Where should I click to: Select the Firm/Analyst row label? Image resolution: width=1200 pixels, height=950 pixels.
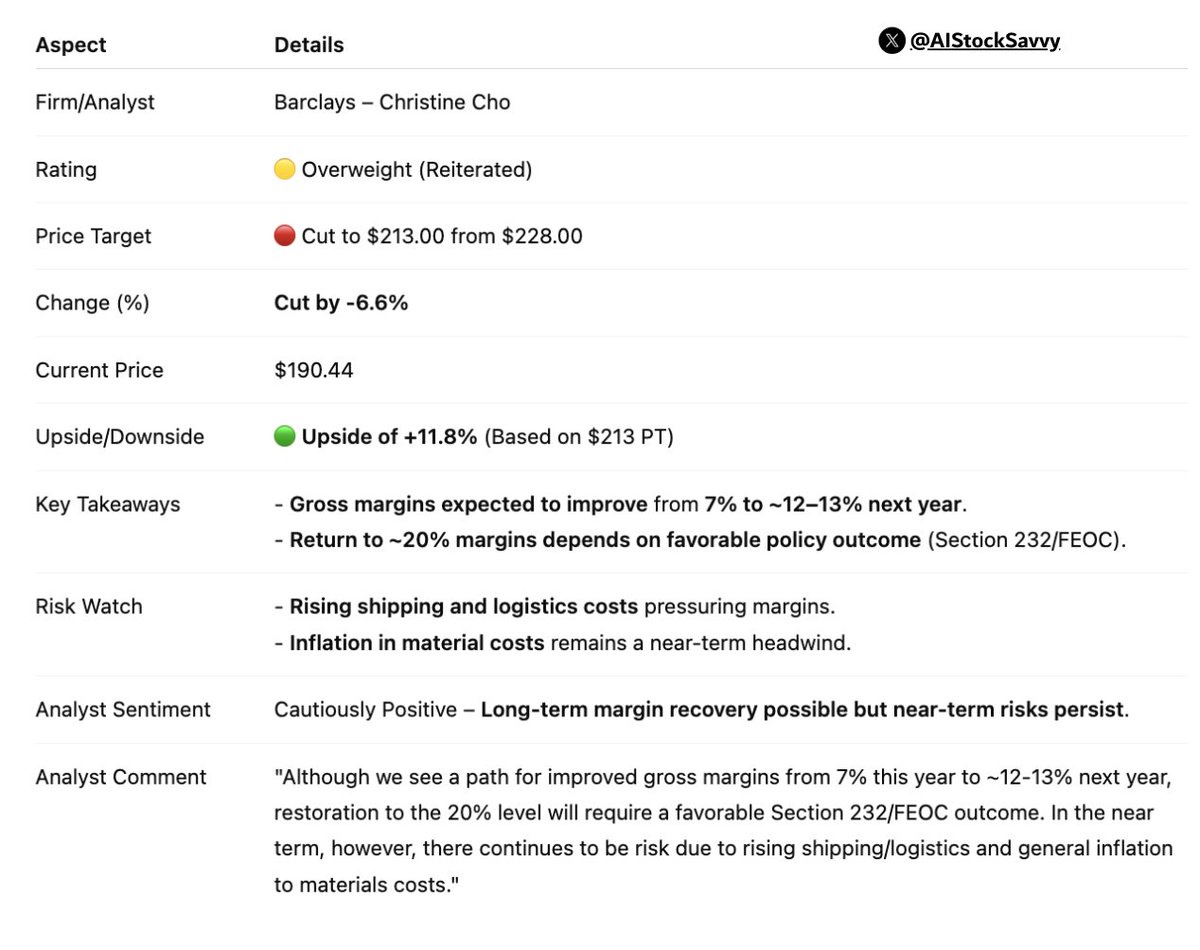[95, 102]
